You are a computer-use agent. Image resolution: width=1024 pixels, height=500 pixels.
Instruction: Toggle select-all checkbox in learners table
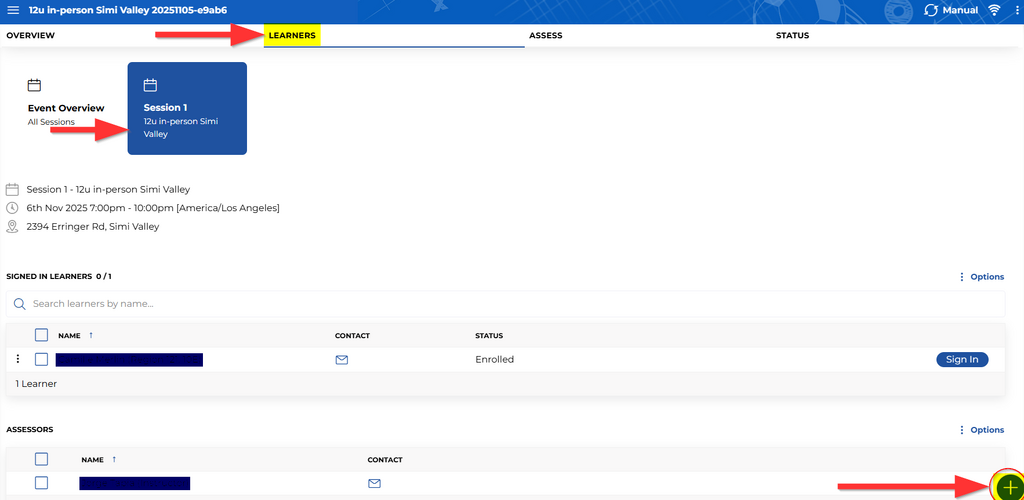tap(41, 335)
